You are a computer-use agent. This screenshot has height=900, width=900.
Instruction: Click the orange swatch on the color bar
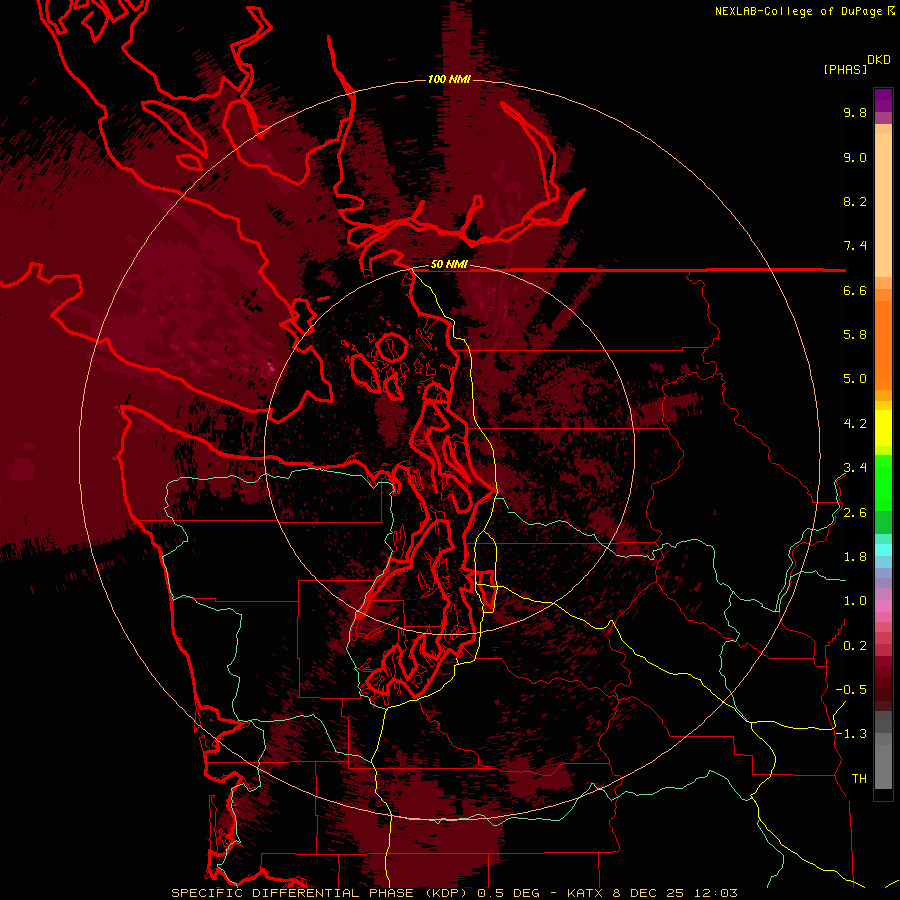[883, 344]
